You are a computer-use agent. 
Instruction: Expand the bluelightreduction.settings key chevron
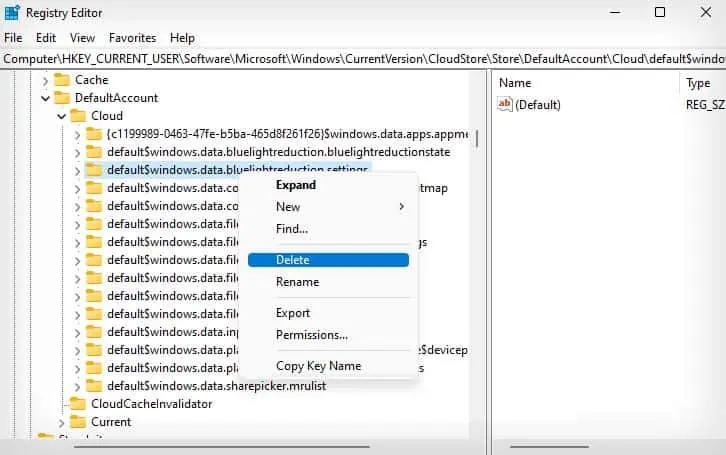pyautogui.click(x=77, y=171)
